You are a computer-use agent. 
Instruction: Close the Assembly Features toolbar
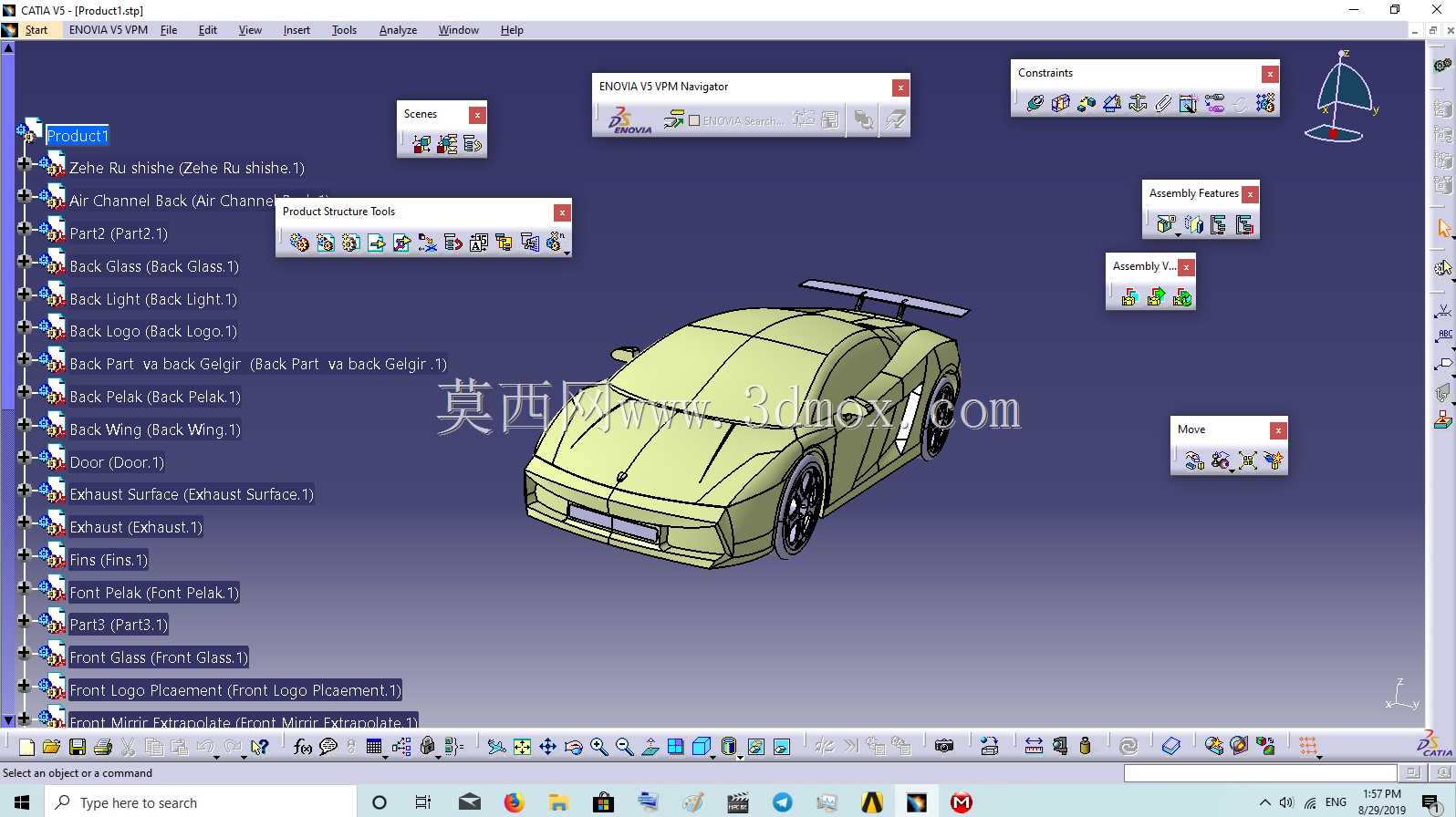pos(1251,194)
